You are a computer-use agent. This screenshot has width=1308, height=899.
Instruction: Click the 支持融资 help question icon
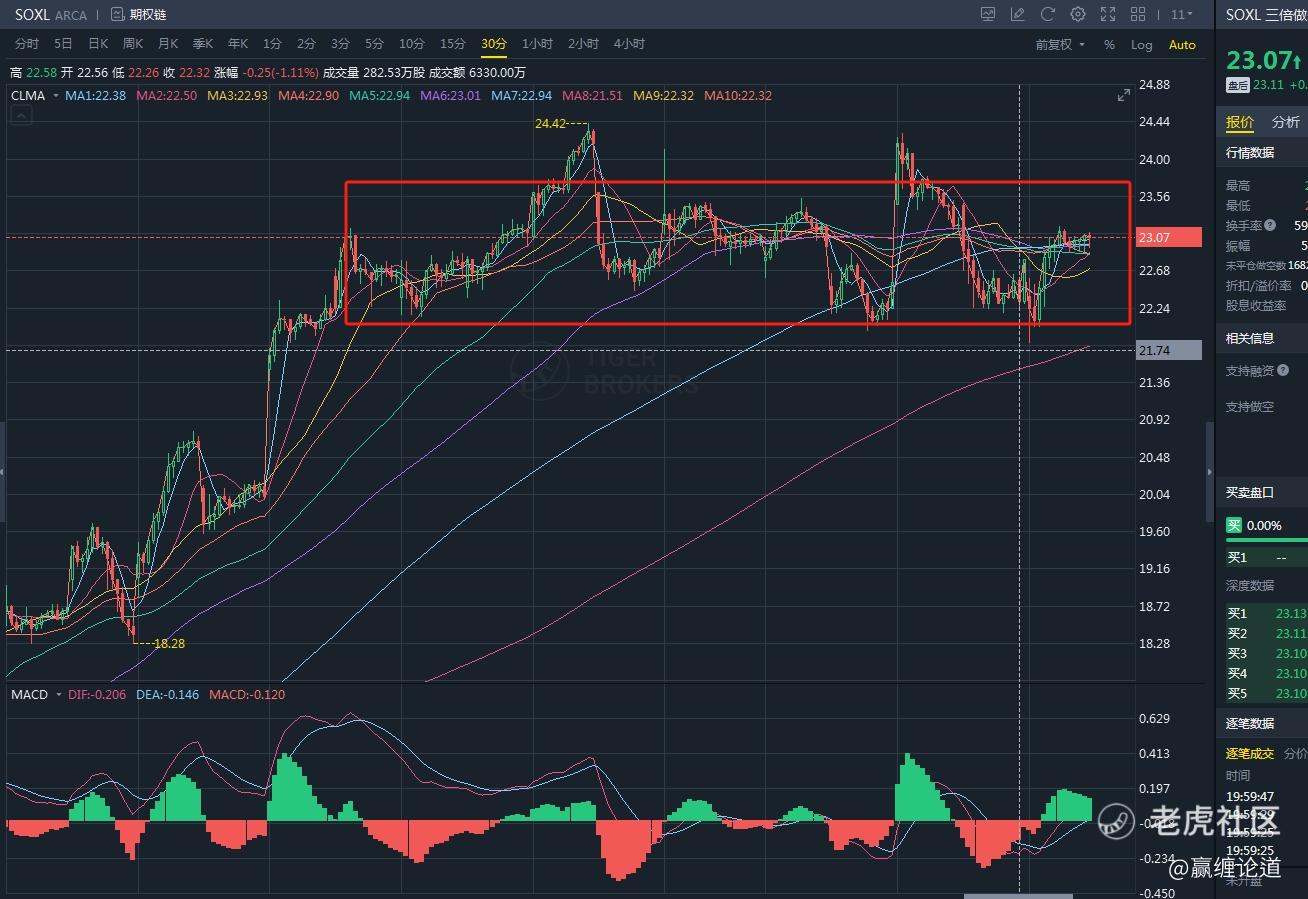pyautogui.click(x=1283, y=371)
